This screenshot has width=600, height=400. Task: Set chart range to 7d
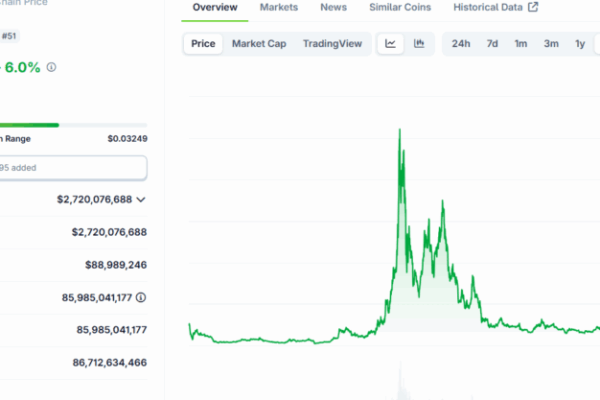(x=492, y=44)
